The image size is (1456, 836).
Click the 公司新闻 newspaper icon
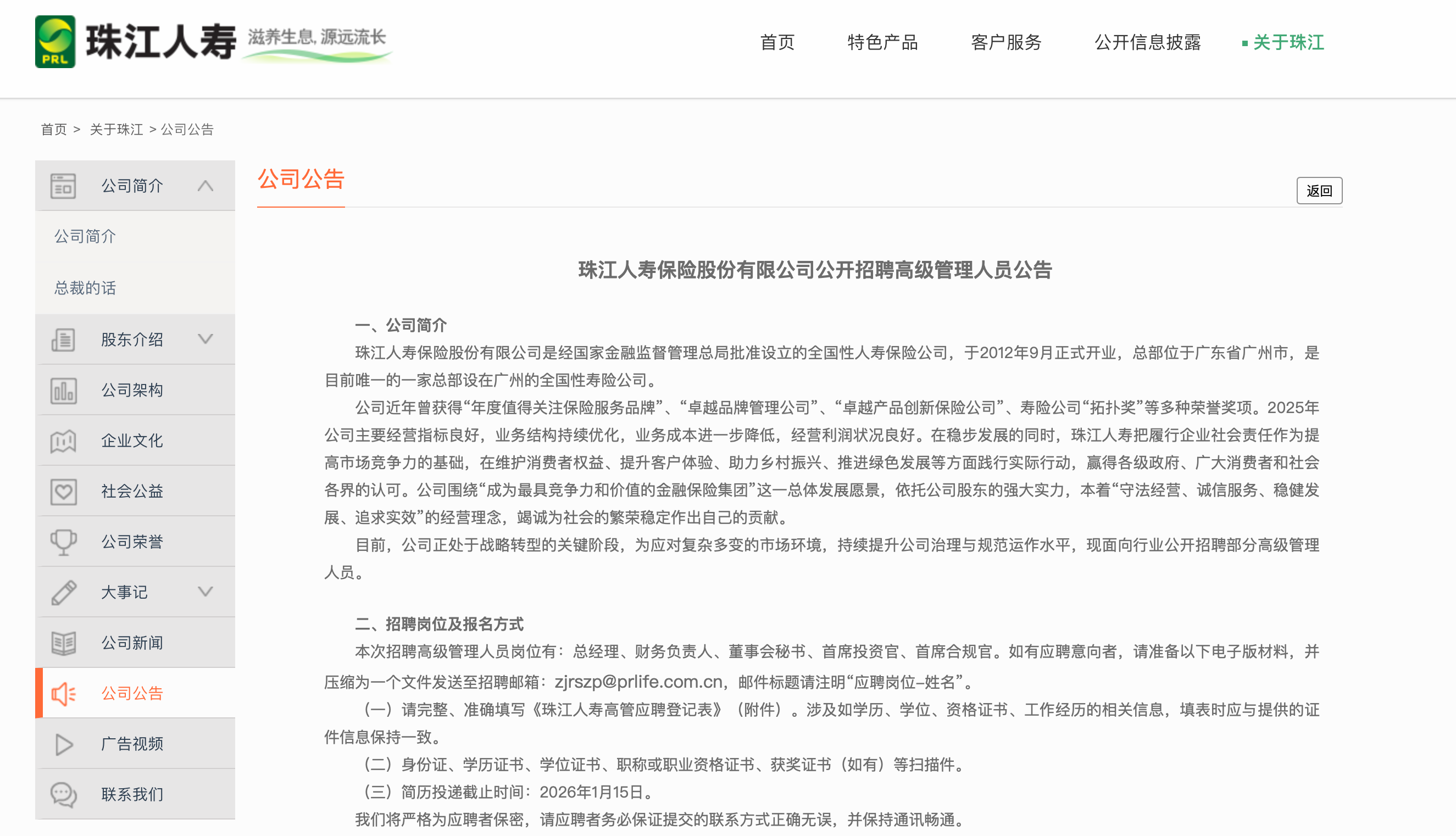click(63, 643)
